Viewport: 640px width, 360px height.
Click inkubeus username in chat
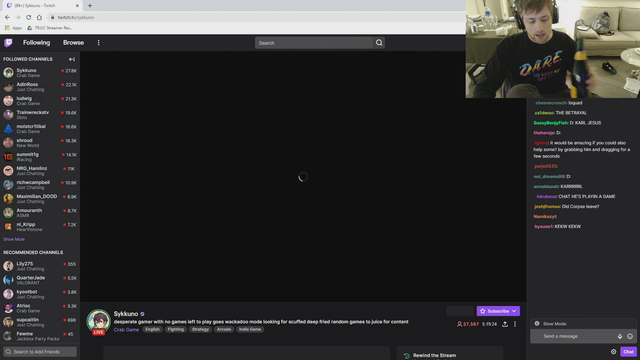547,196
